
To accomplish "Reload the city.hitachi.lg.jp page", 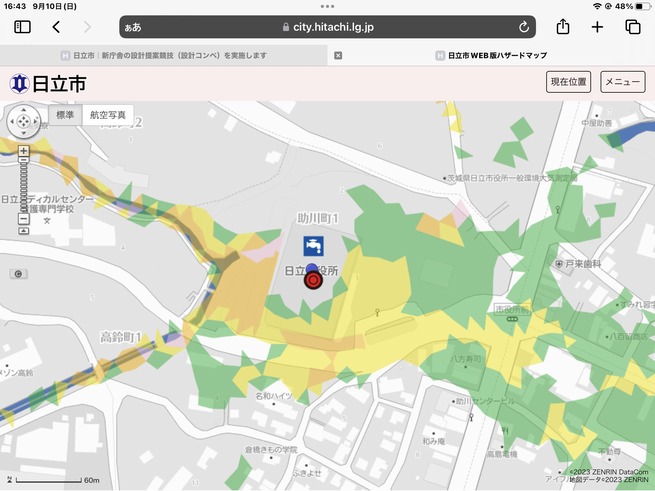I will coord(524,27).
